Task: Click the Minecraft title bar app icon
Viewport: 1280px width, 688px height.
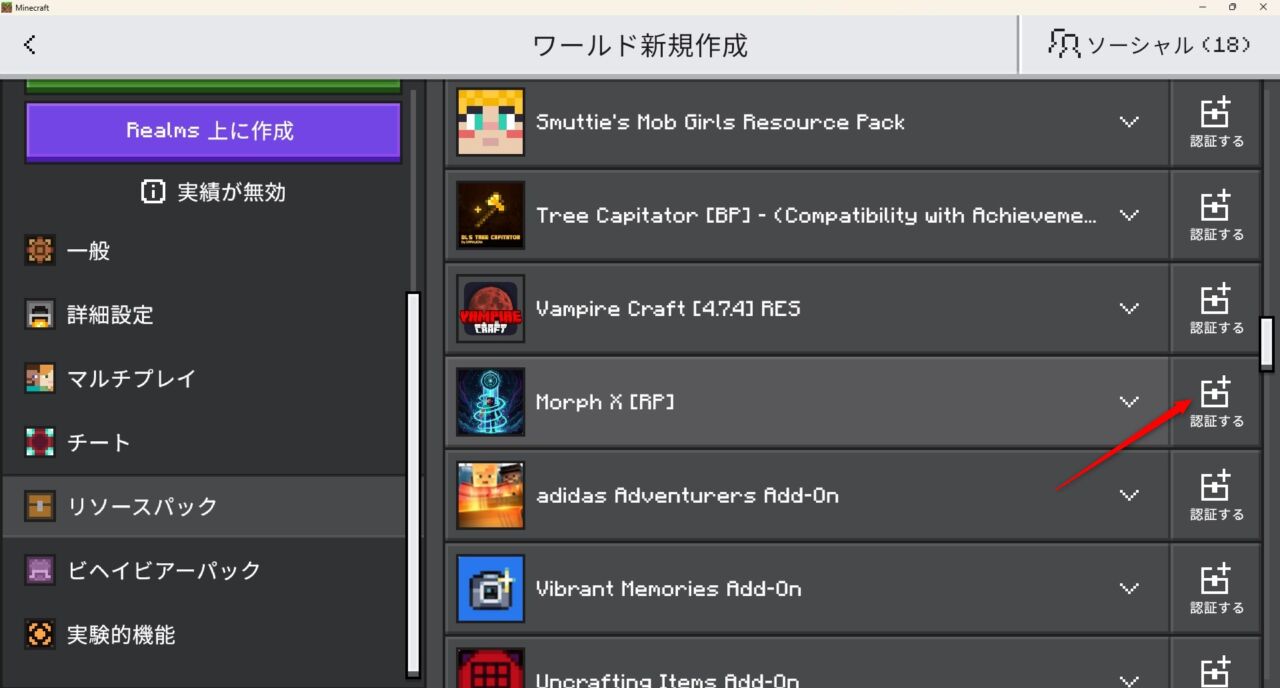Action: [x=8, y=7]
